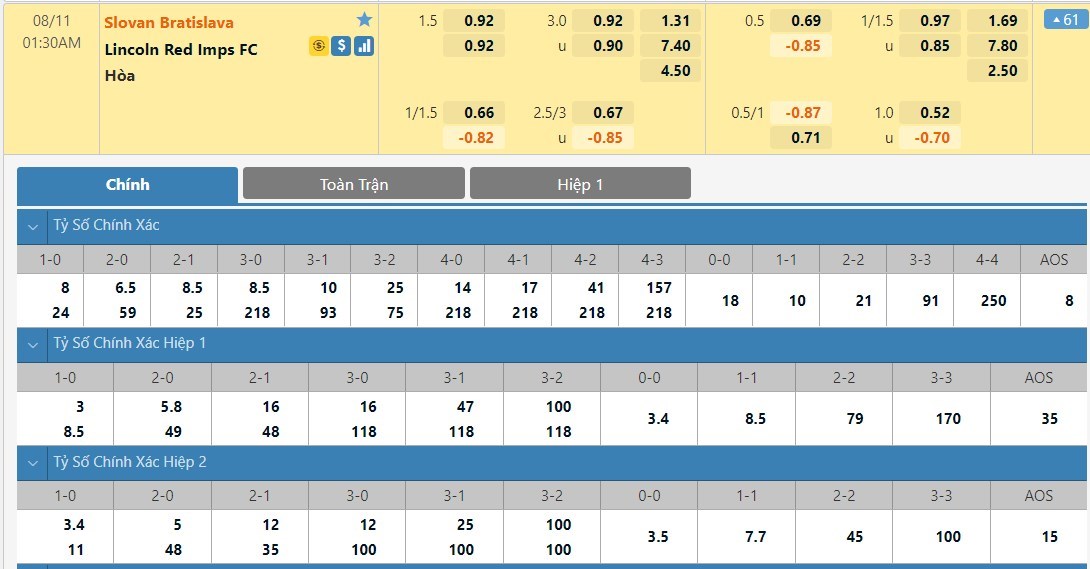Collapse Tỷ Số Chính Xác Hiệp 2 section
The image size is (1090, 569).
tap(32, 463)
